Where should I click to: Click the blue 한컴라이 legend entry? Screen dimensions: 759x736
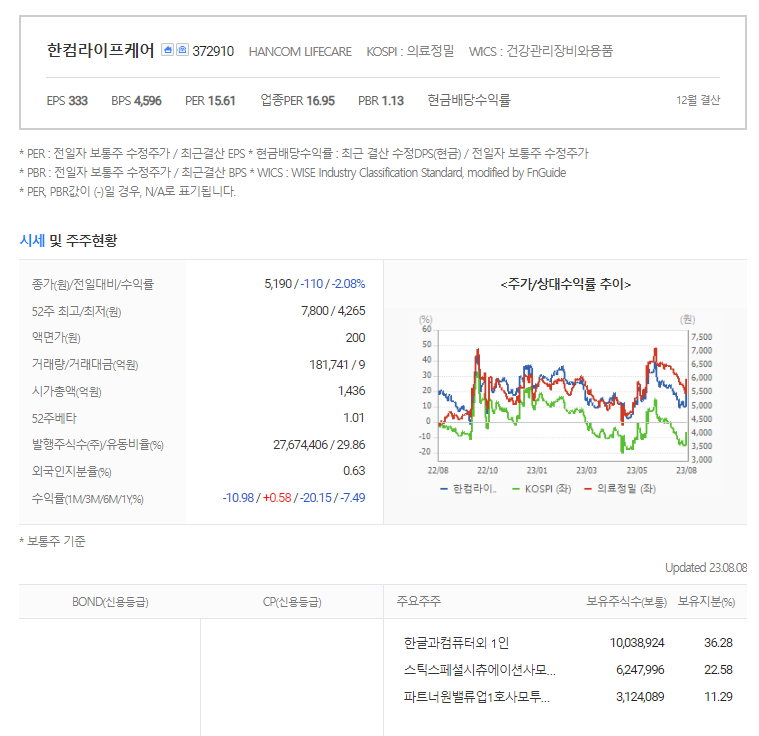pyautogui.click(x=468, y=489)
